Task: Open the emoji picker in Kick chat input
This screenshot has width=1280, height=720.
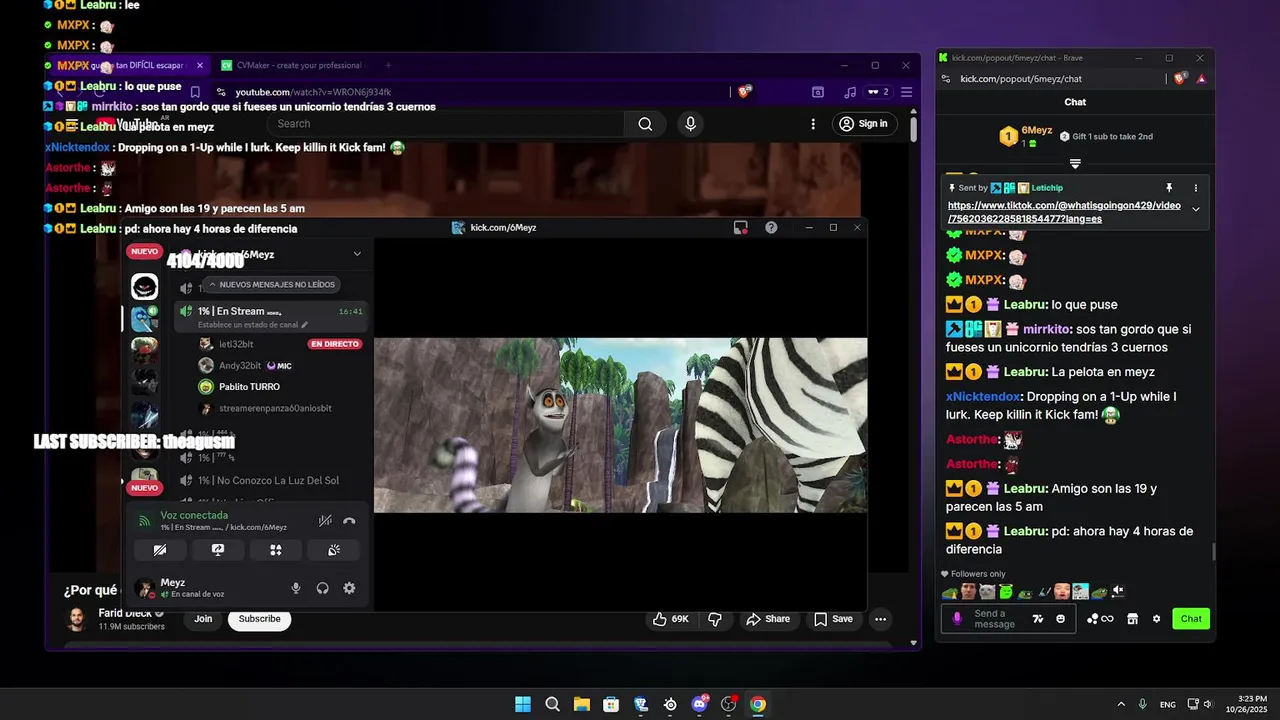Action: [x=1061, y=619]
